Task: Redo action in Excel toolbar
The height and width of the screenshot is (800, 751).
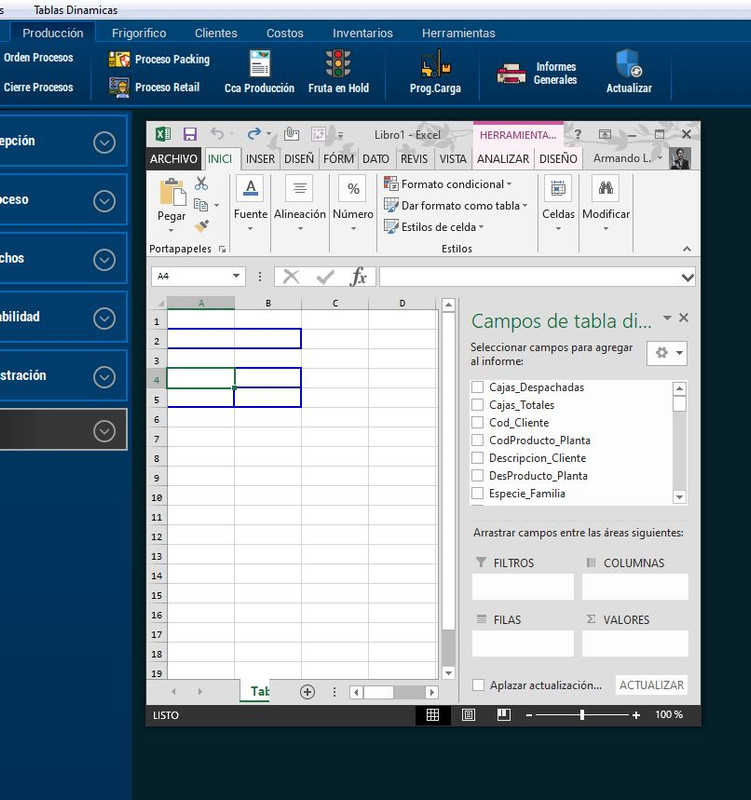Action: (x=254, y=134)
